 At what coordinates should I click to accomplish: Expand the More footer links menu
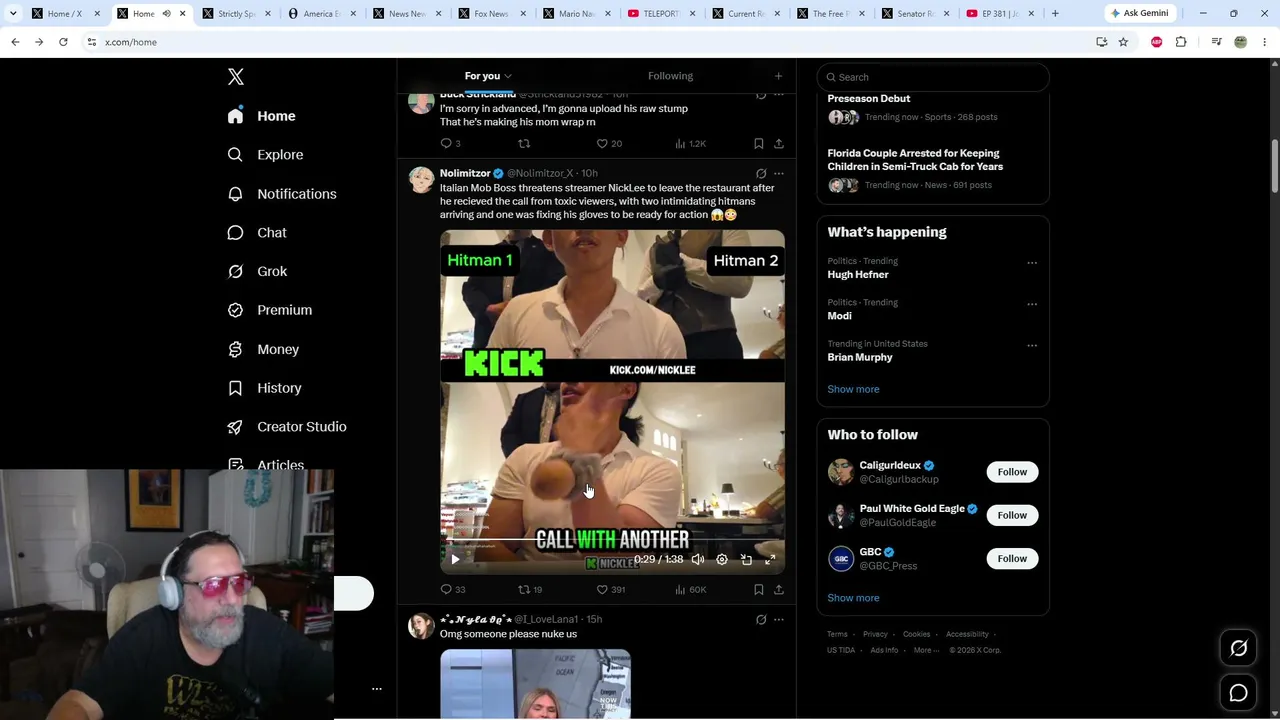[926, 650]
